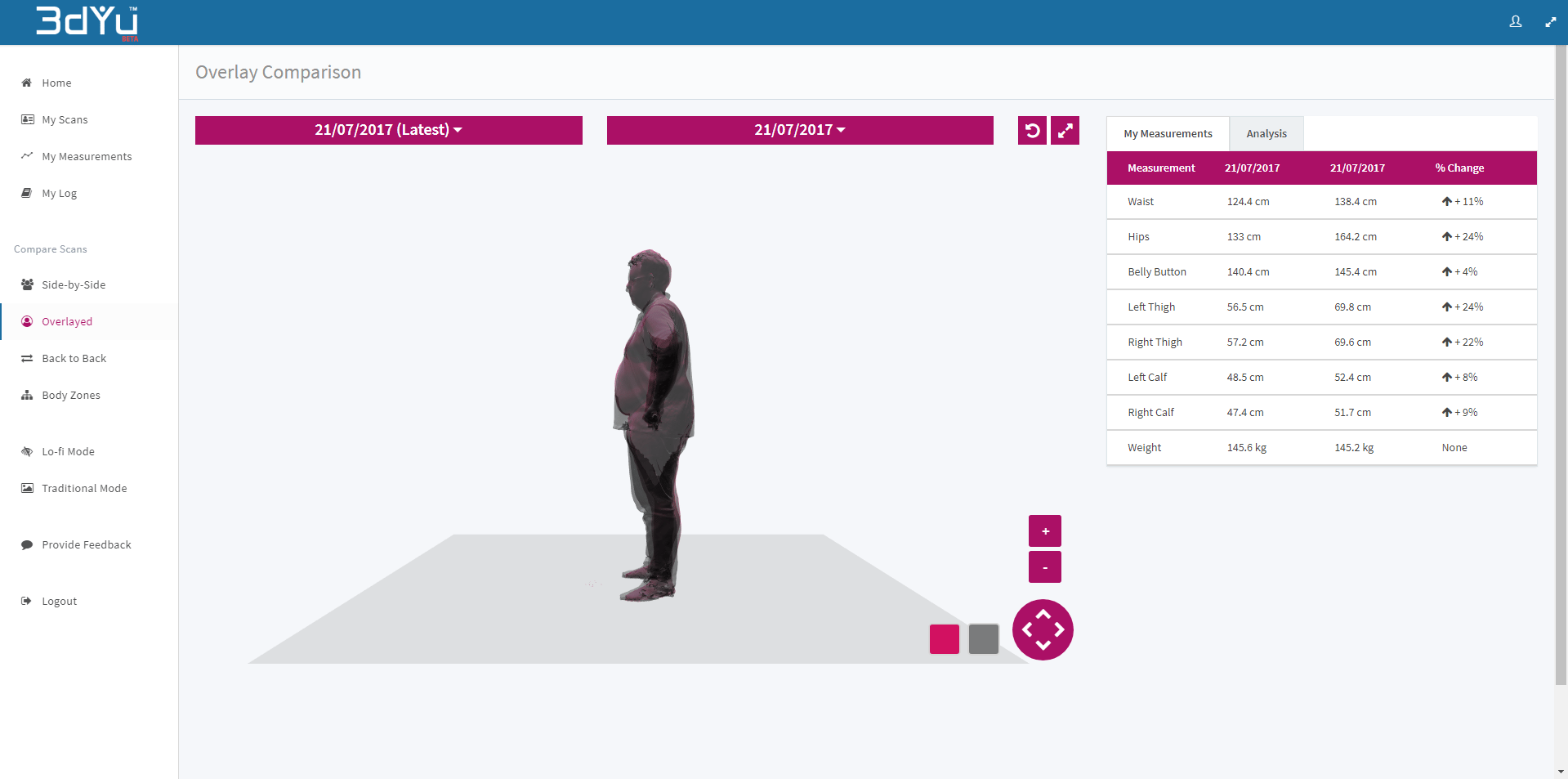Open the second 21/07/2017 scan dropdown

[x=799, y=130]
